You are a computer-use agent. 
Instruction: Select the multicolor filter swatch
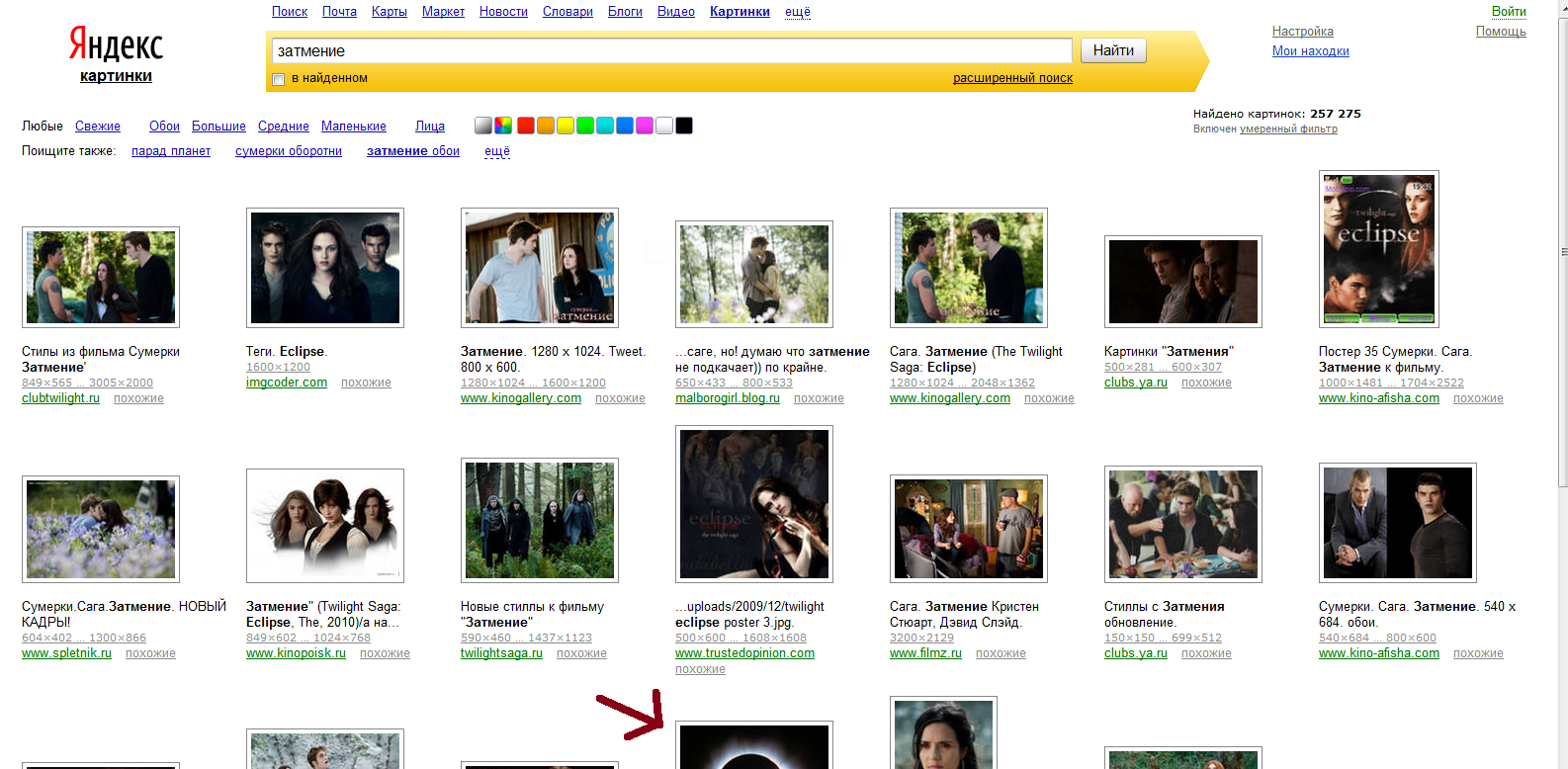(503, 126)
